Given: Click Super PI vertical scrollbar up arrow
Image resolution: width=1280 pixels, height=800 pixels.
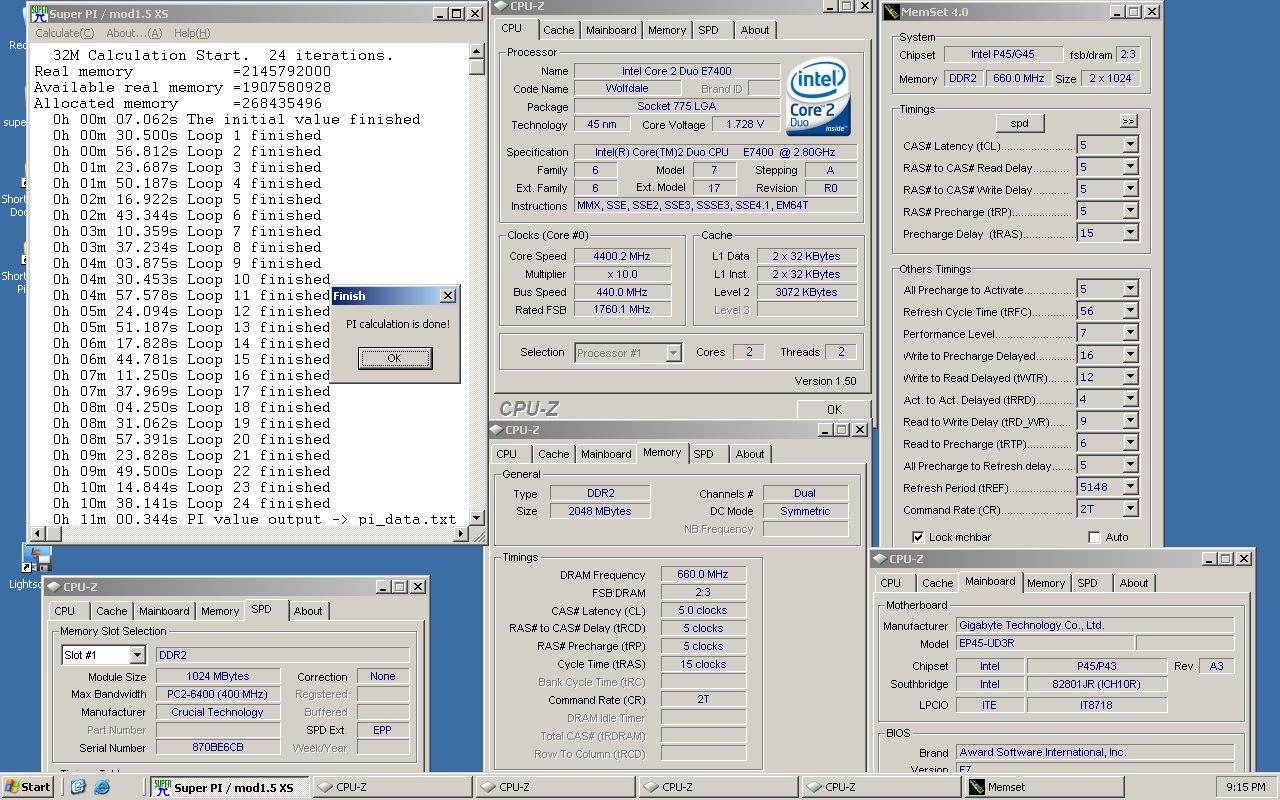Looking at the screenshot, I should pyautogui.click(x=476, y=51).
